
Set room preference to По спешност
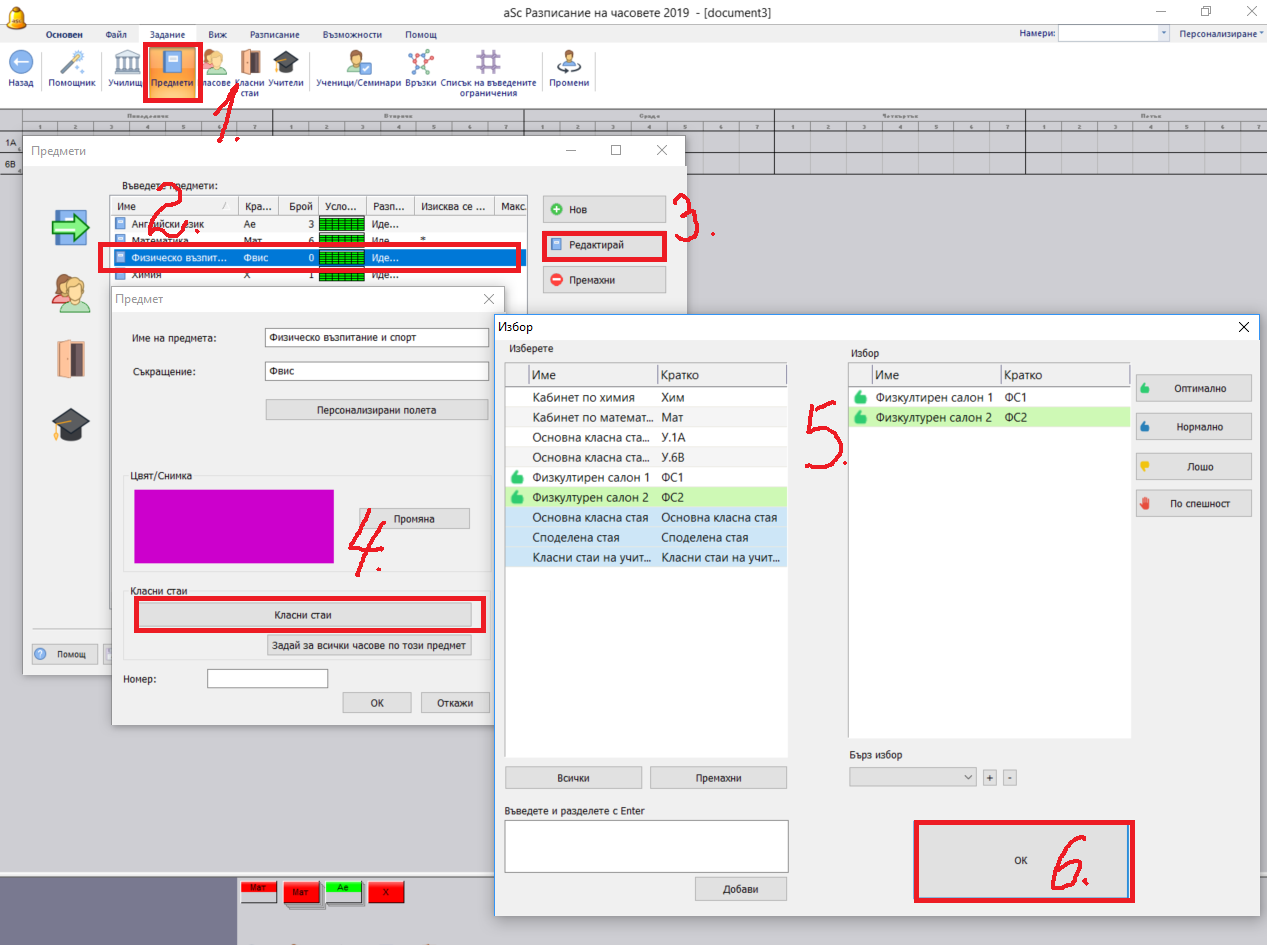pyautogui.click(x=1193, y=504)
